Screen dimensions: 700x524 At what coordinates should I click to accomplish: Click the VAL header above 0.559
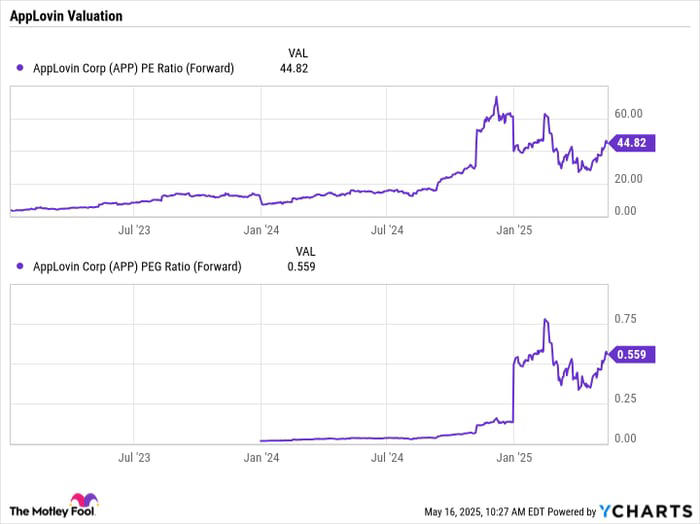tap(305, 251)
